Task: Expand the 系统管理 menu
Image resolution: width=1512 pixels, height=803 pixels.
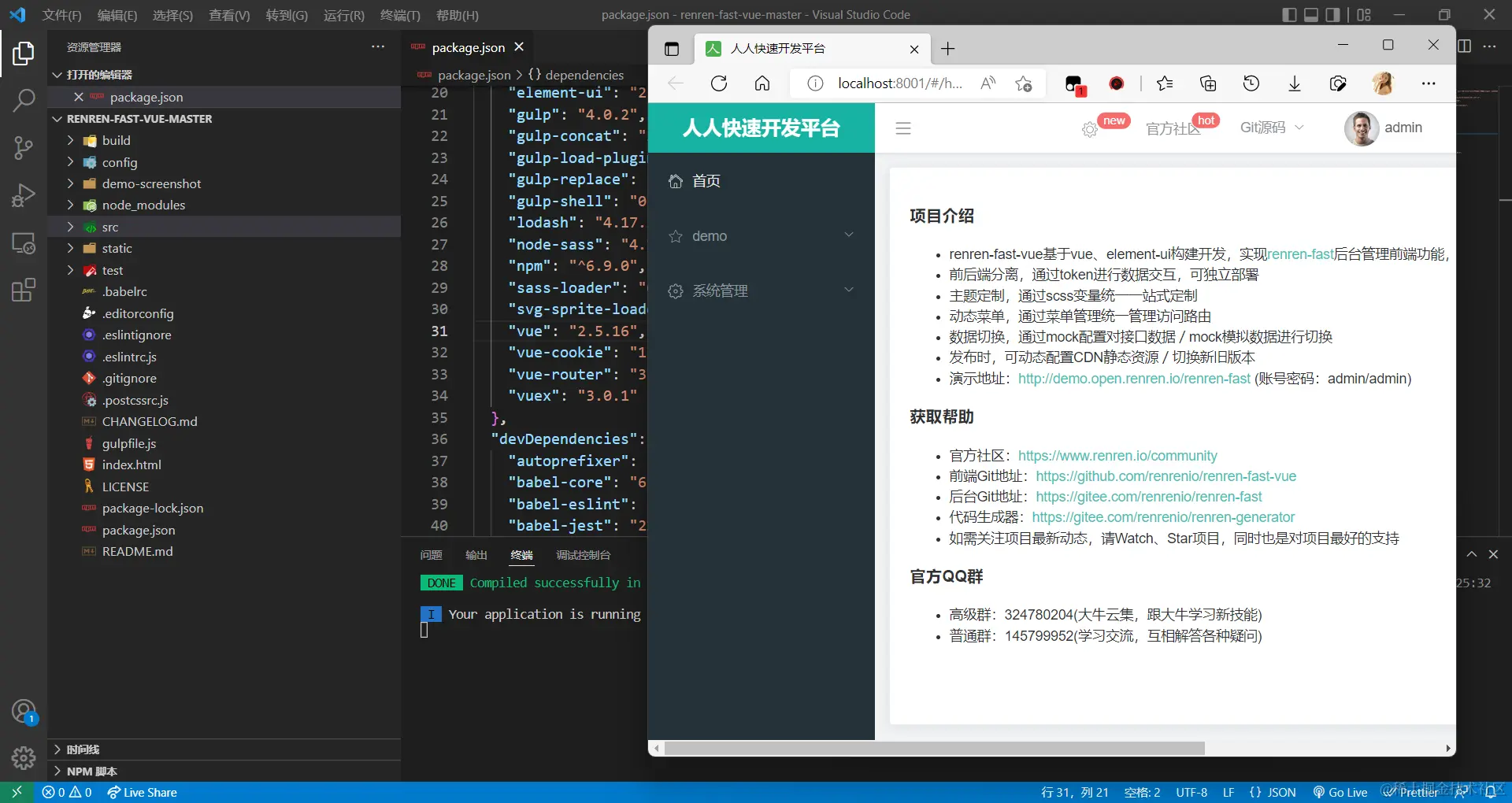Action: point(762,290)
